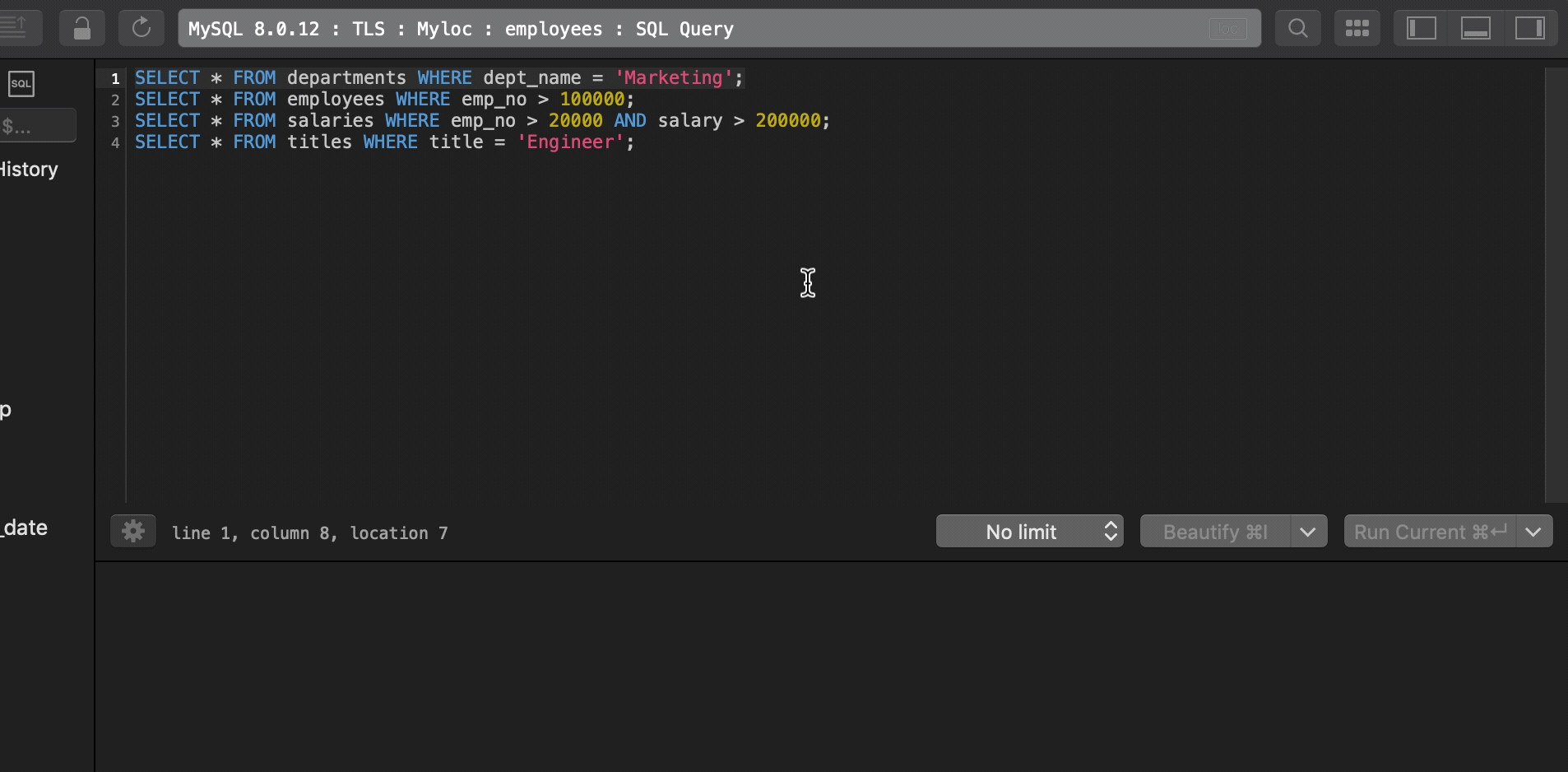Open search with the magnifying glass icon
The image size is (1568, 772).
point(1297,29)
